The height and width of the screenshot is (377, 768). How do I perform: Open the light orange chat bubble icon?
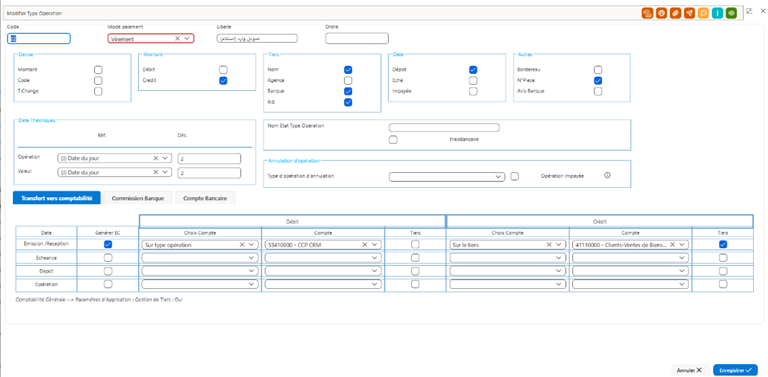click(x=704, y=13)
